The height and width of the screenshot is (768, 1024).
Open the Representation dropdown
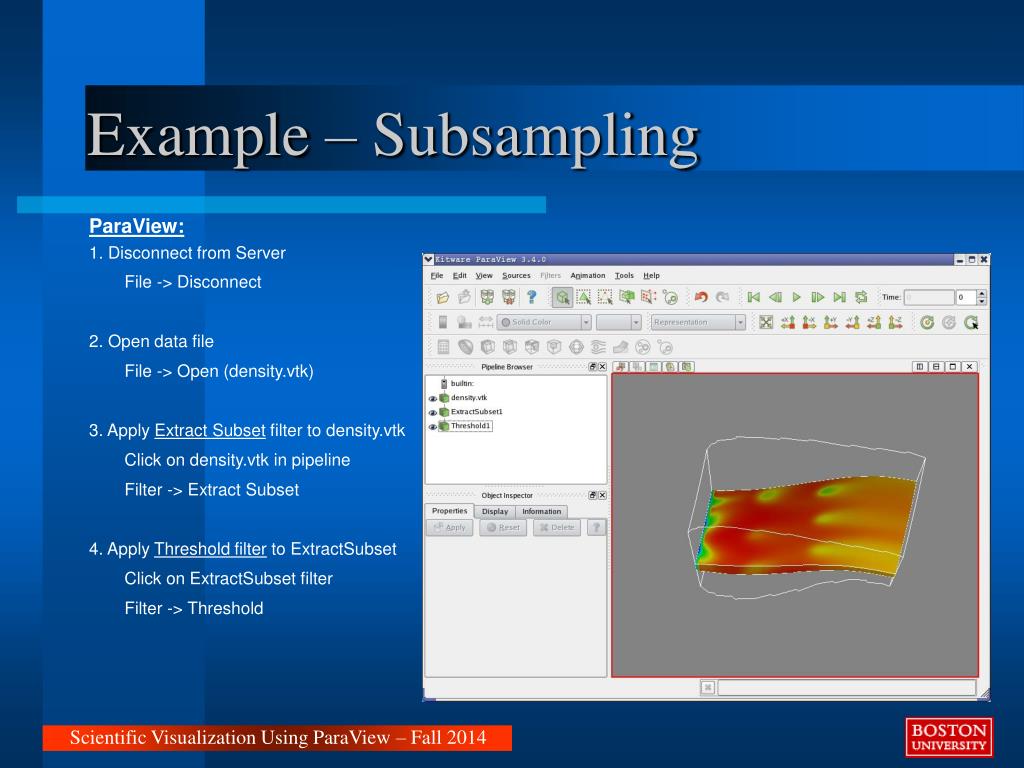click(x=697, y=322)
